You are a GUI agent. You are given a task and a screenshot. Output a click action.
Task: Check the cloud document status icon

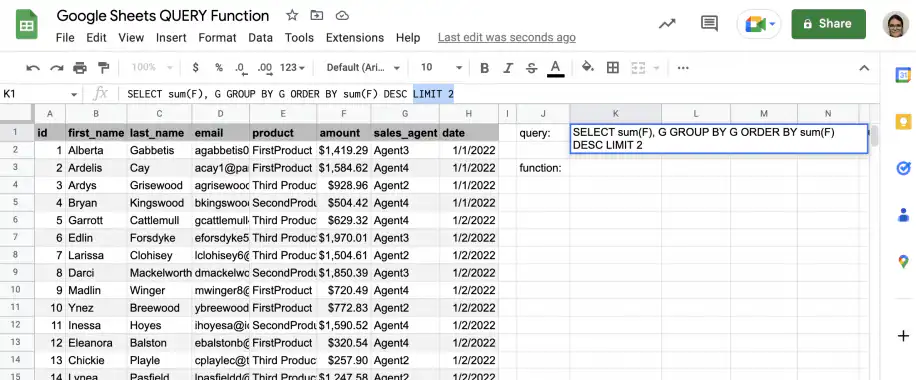[x=343, y=16]
